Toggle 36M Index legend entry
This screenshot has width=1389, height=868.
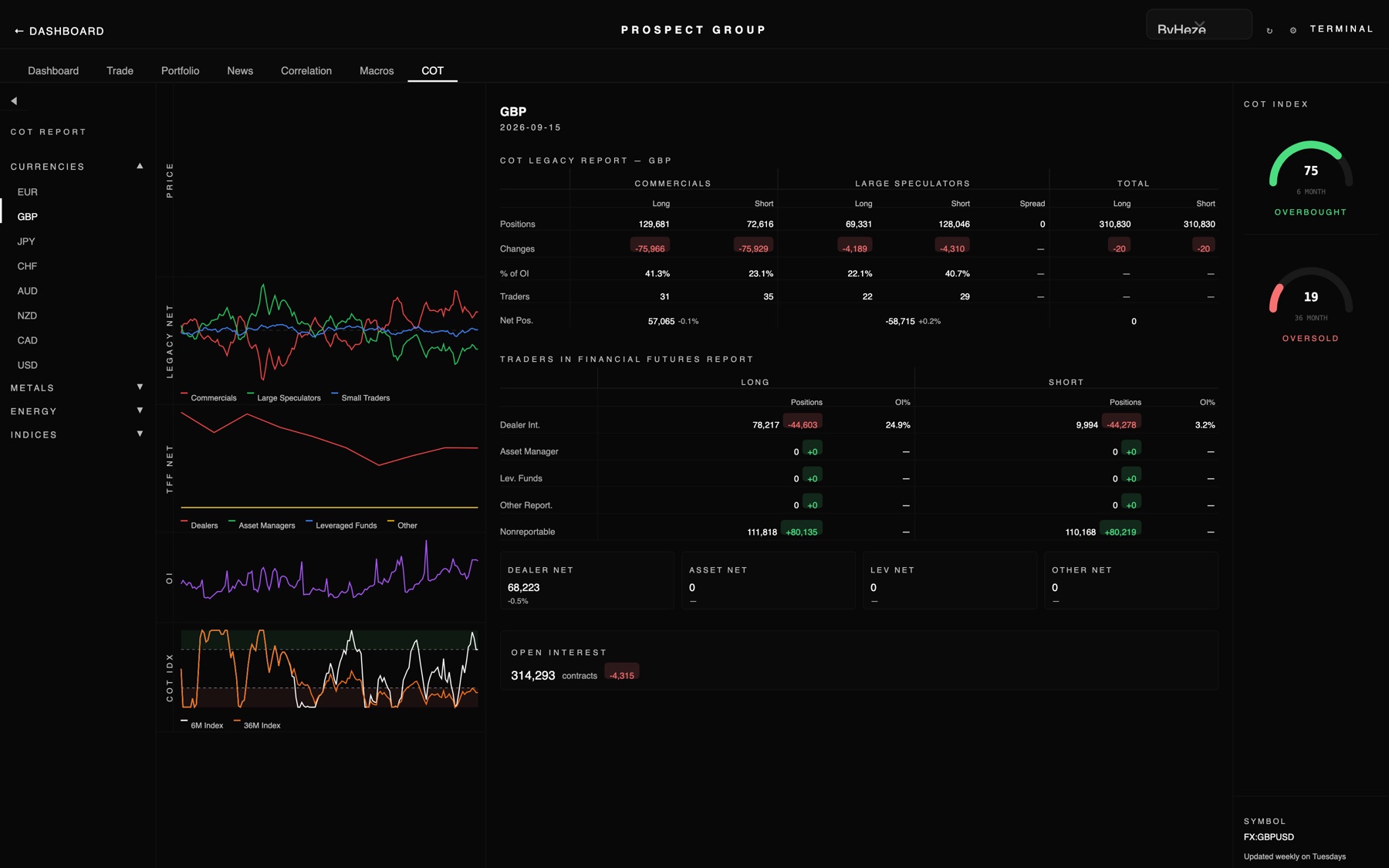[x=257, y=725]
